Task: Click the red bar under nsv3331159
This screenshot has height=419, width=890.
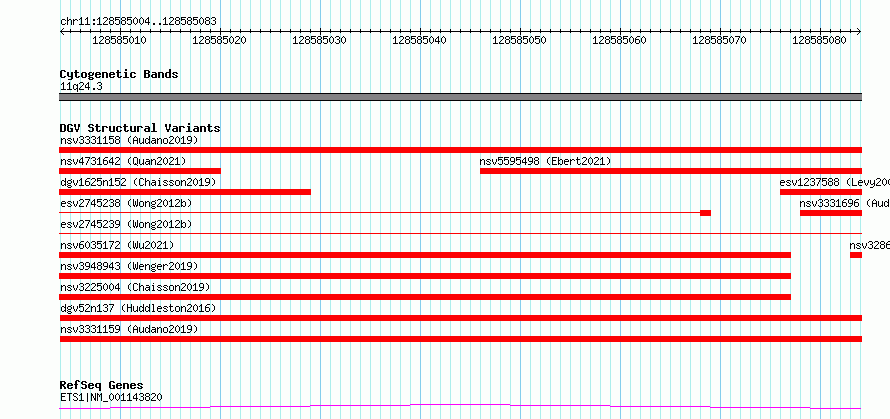Action: pyautogui.click(x=461, y=339)
